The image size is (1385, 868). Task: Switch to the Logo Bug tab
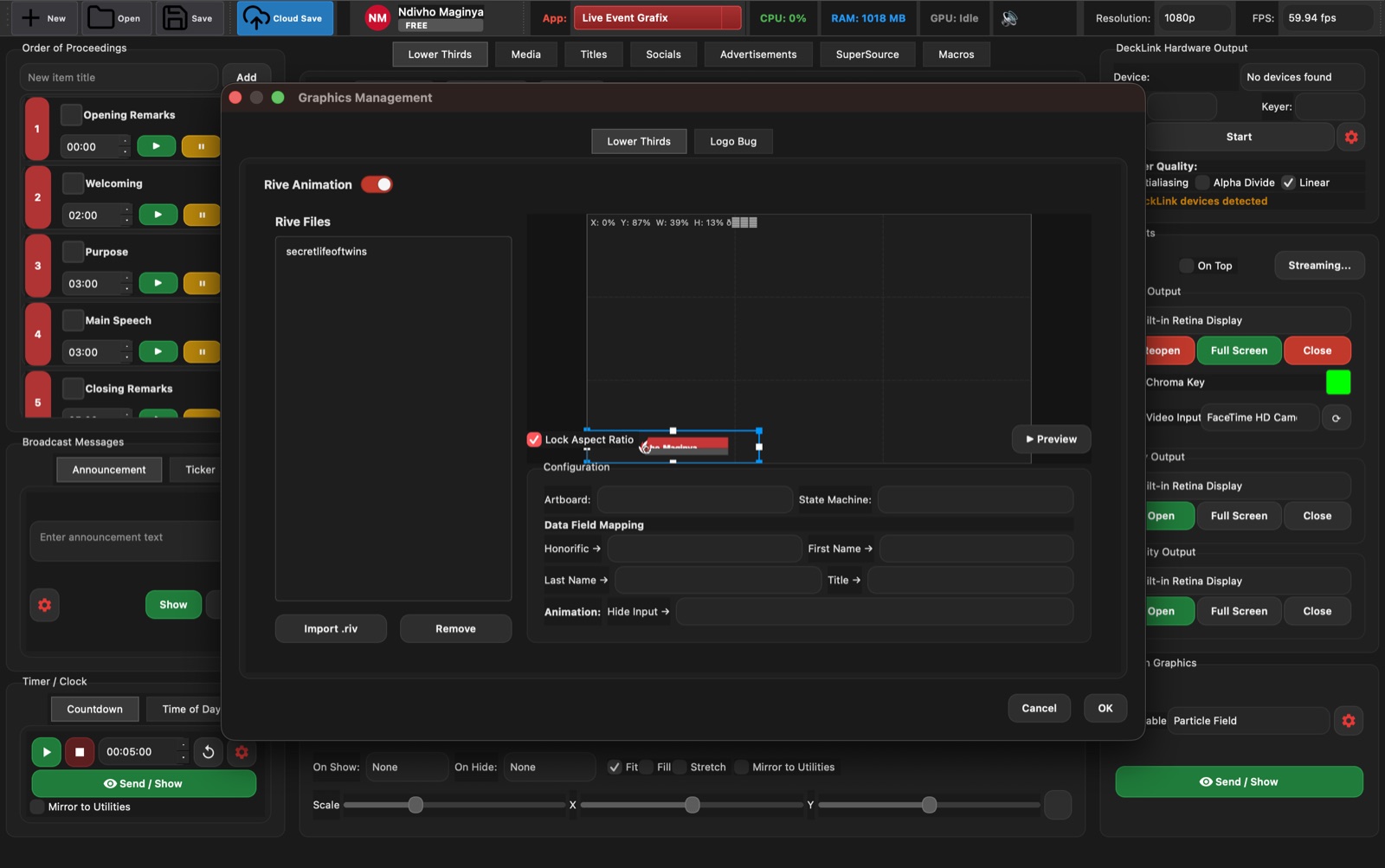tap(733, 141)
